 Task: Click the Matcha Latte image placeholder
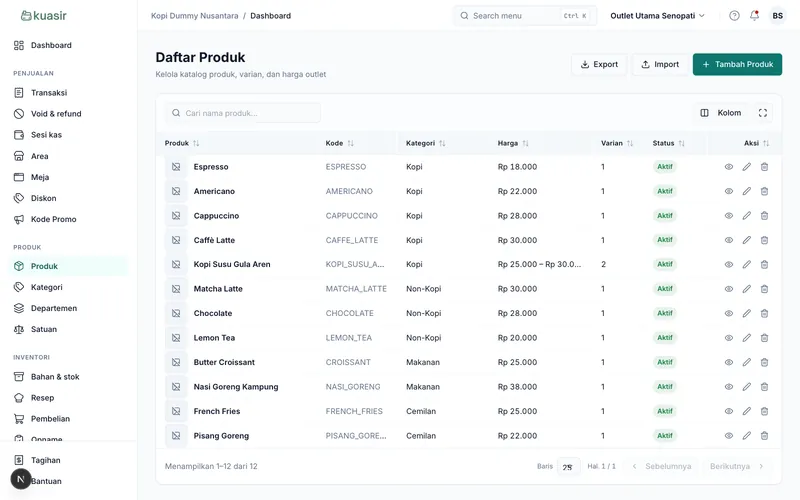(176, 289)
